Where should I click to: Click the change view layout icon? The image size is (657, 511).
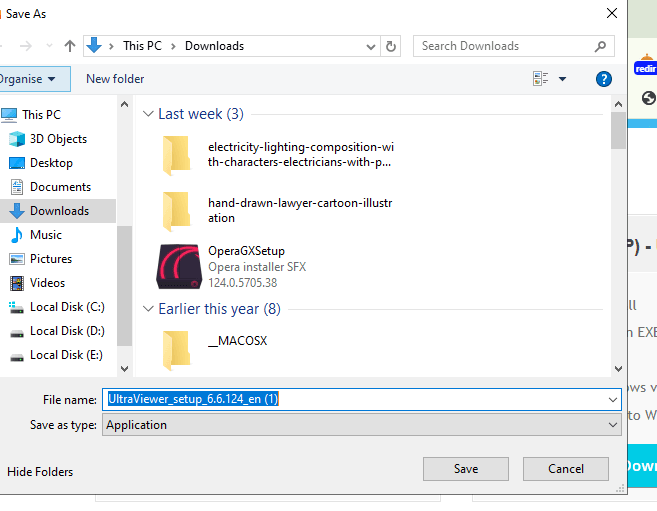[541, 79]
